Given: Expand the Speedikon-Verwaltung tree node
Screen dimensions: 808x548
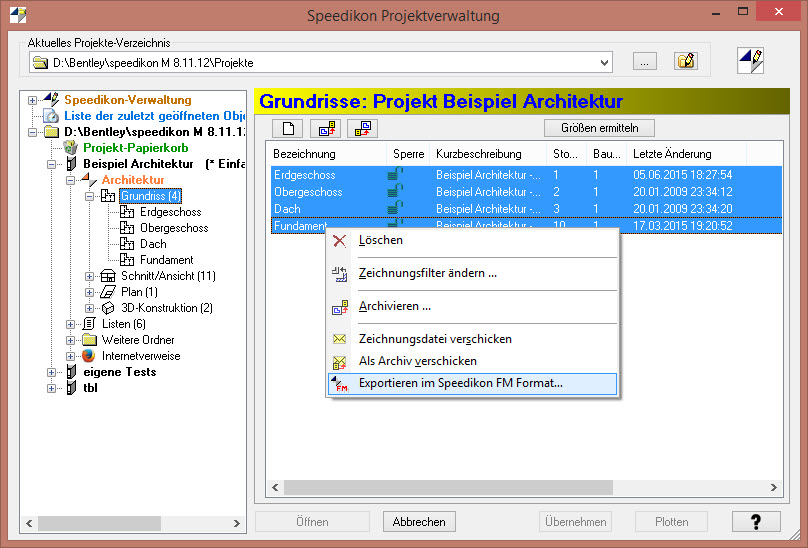Looking at the screenshot, I should click(32, 100).
